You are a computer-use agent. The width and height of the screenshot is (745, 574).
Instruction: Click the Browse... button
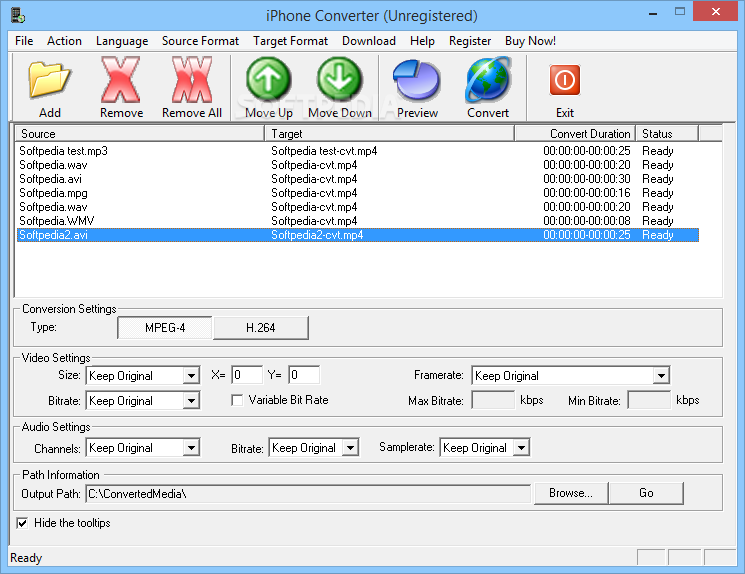[571, 493]
